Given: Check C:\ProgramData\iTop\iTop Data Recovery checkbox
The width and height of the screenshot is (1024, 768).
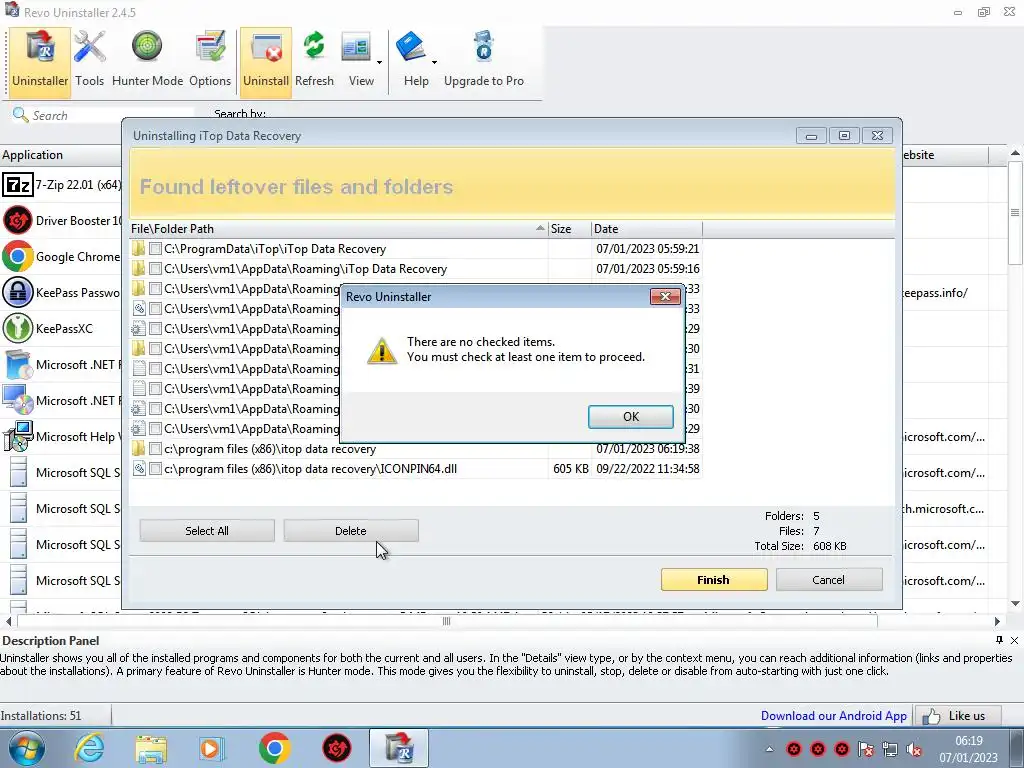Looking at the screenshot, I should coord(155,249).
